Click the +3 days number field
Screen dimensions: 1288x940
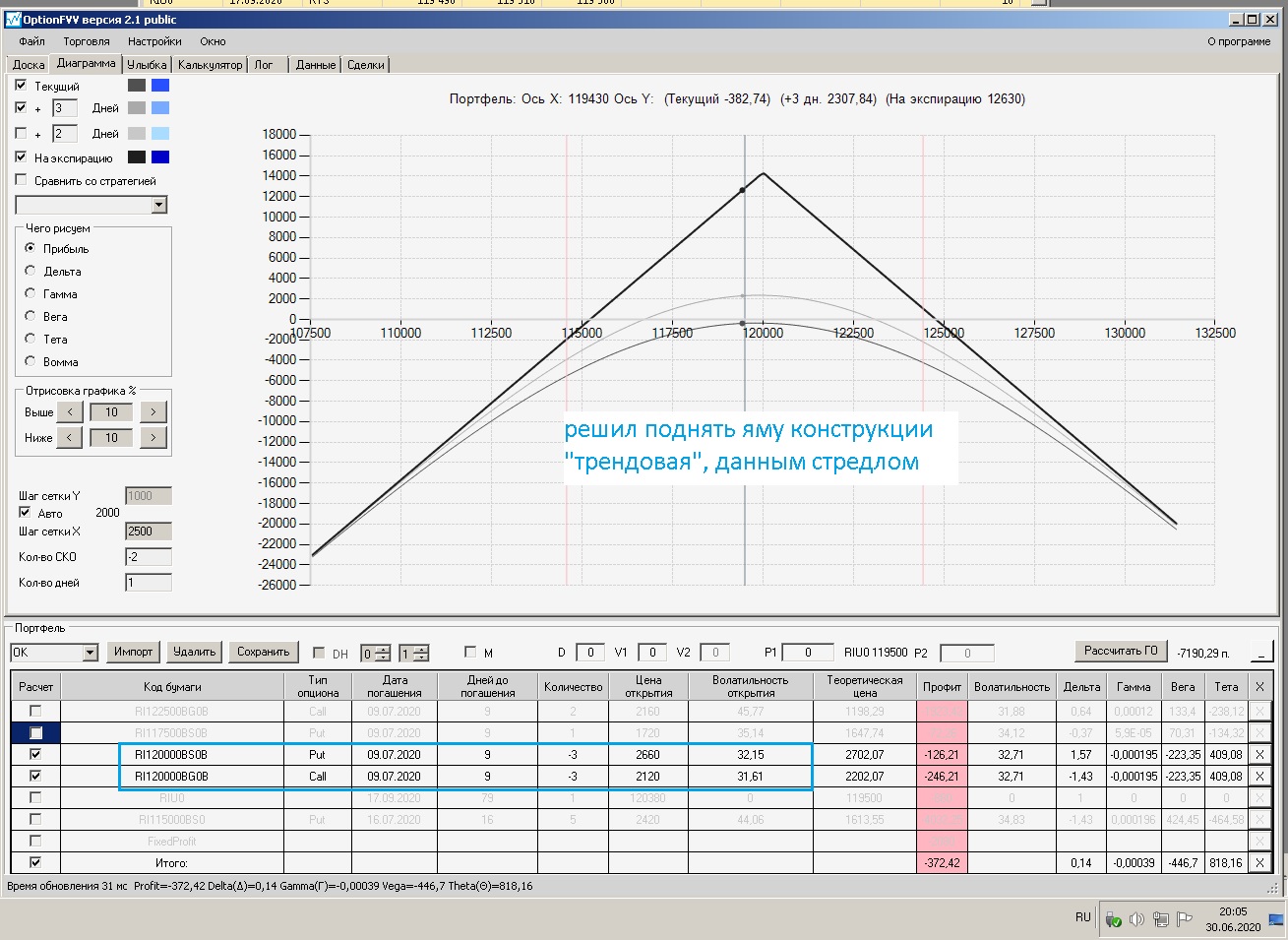coord(64,108)
